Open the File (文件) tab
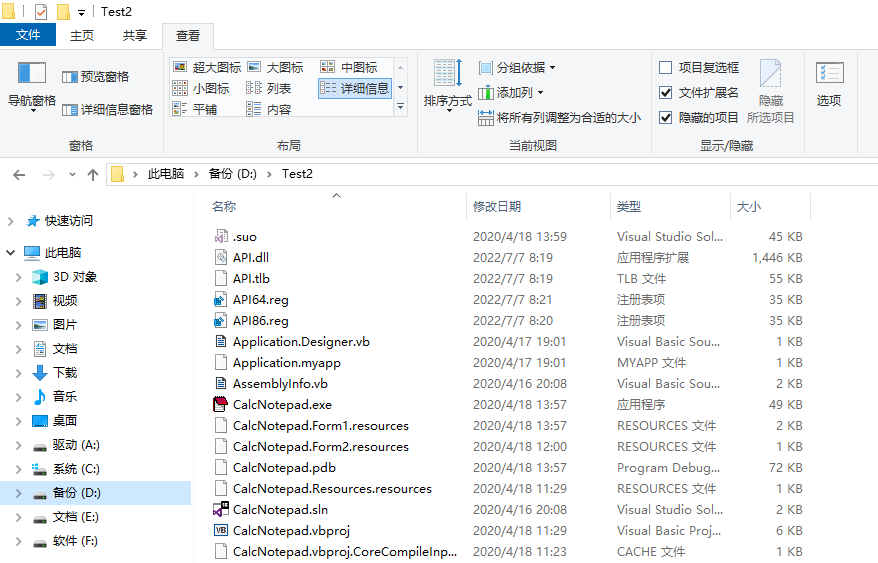The width and height of the screenshot is (878, 563). 28,35
